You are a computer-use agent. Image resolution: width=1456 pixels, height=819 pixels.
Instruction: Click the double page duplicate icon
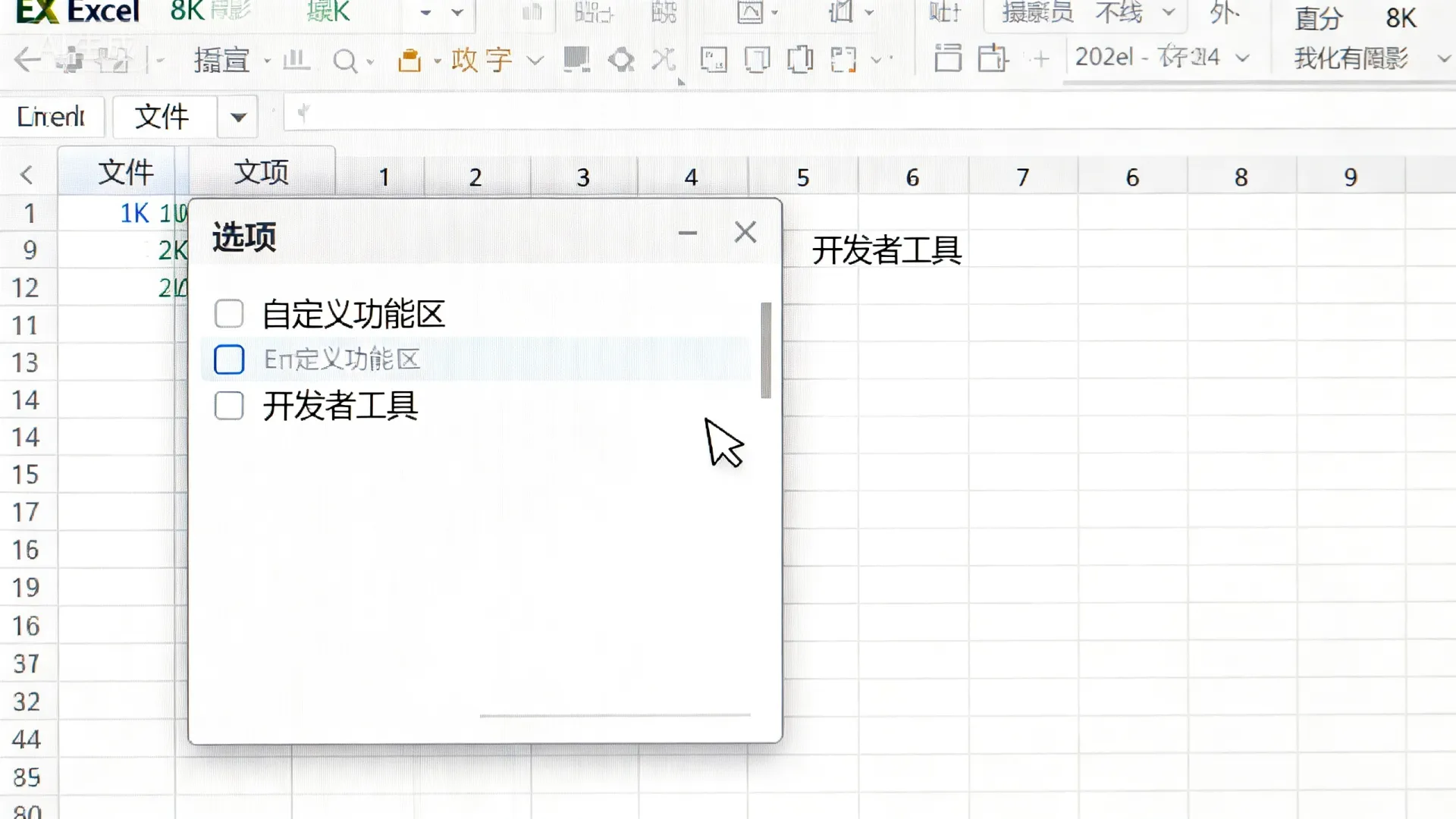pos(800,59)
